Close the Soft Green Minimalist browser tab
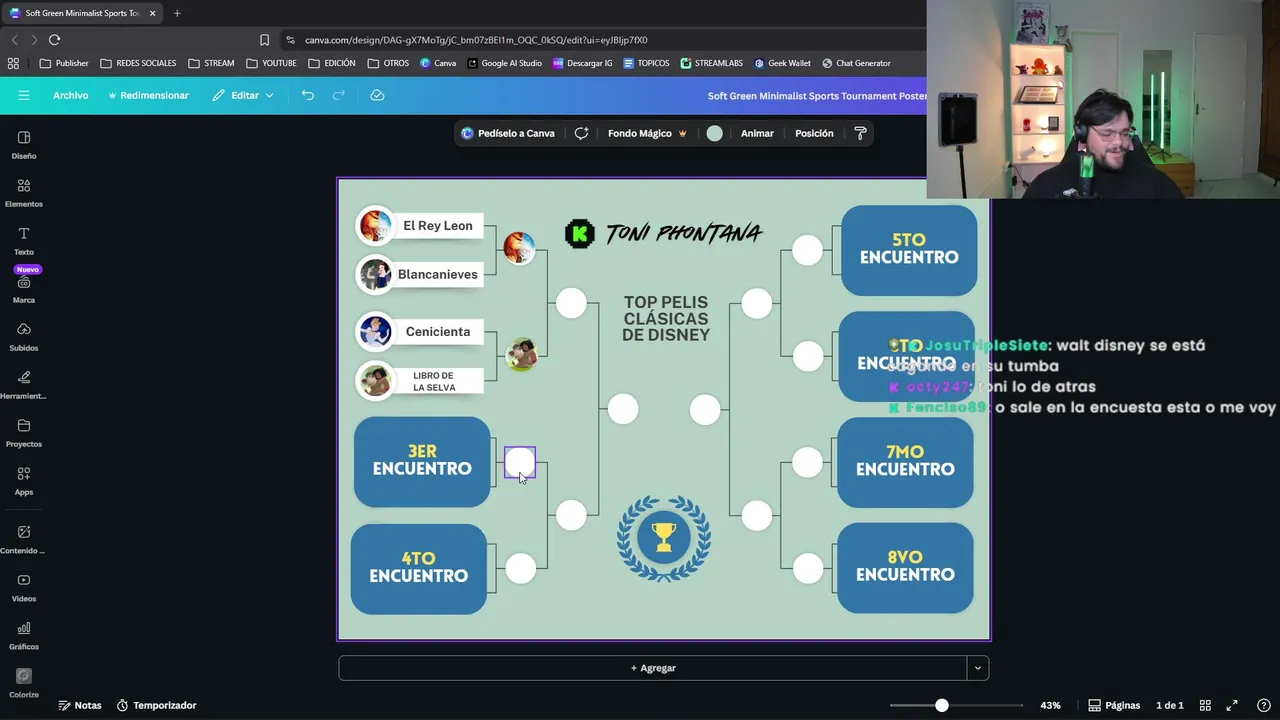The width and height of the screenshot is (1280, 720). (x=153, y=13)
